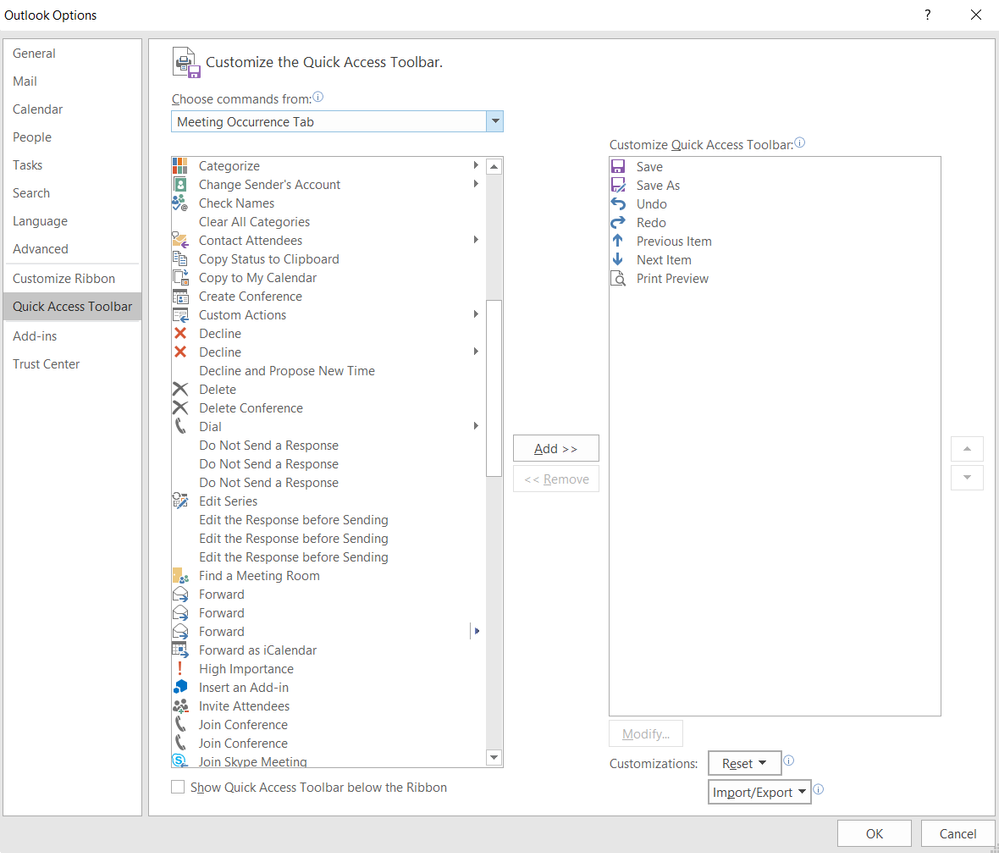Screen dimensions: 999x853
Task: Click the Dial phone icon
Action: tap(180, 426)
